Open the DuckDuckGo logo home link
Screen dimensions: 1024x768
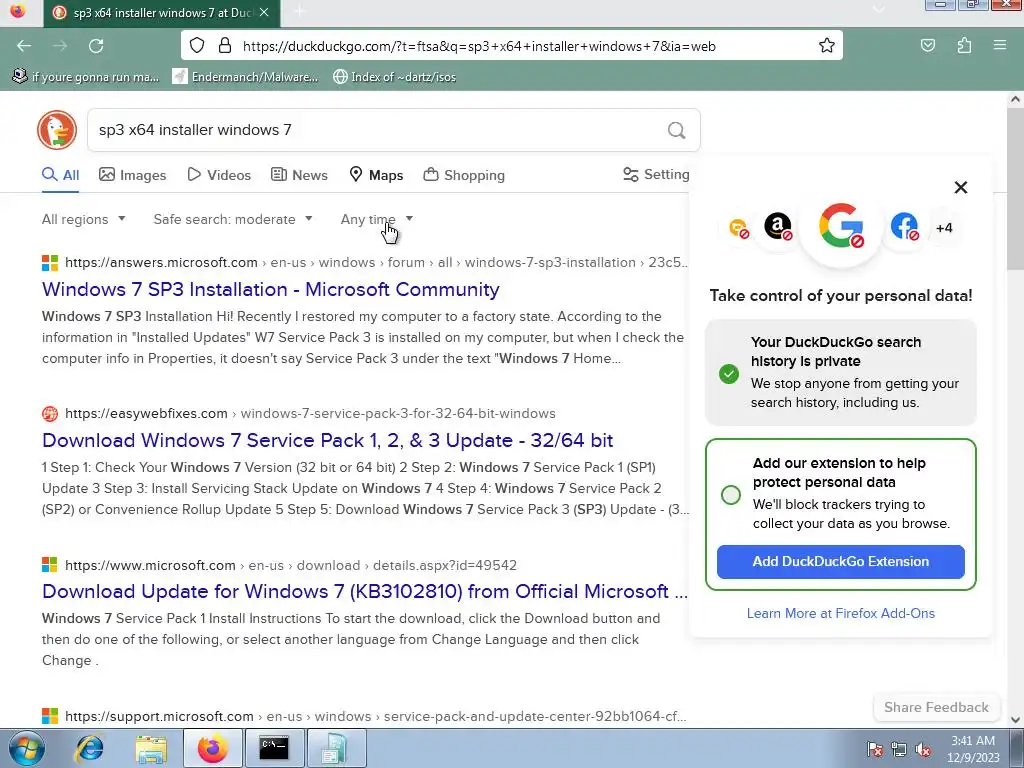click(x=57, y=130)
